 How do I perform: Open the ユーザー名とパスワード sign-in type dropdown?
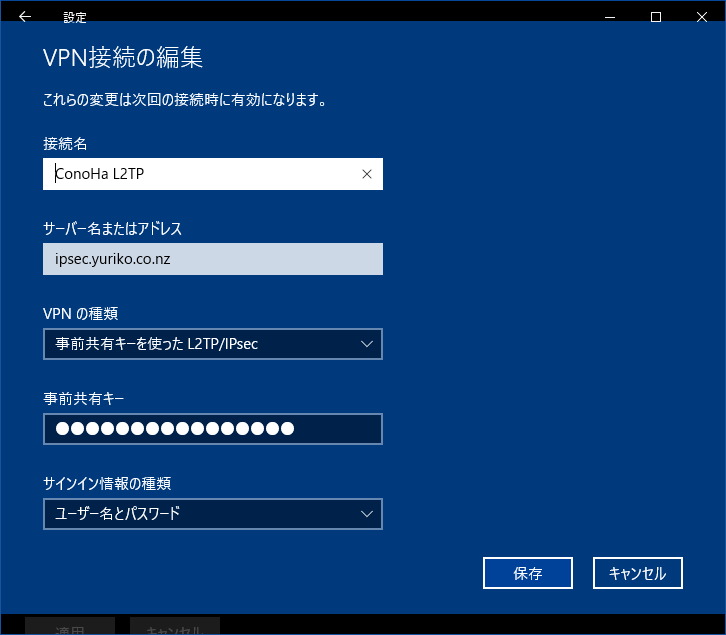point(200,514)
